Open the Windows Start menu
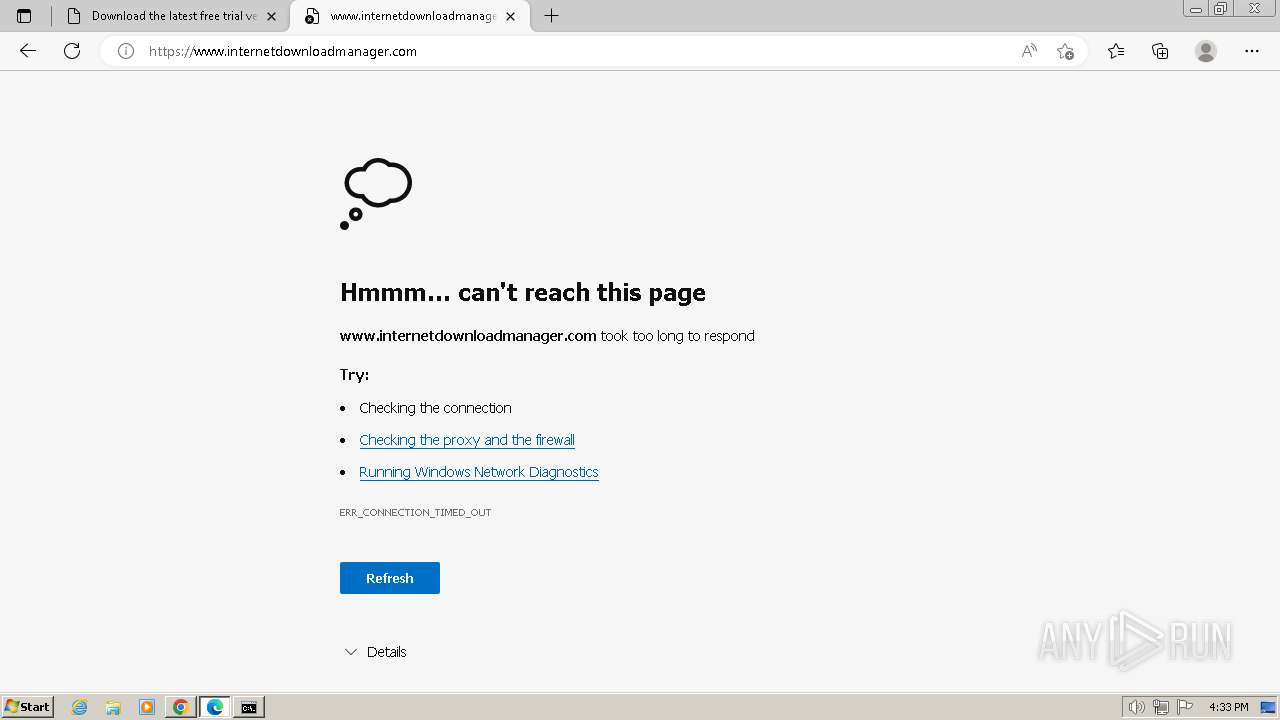1280x720 pixels. (x=27, y=707)
